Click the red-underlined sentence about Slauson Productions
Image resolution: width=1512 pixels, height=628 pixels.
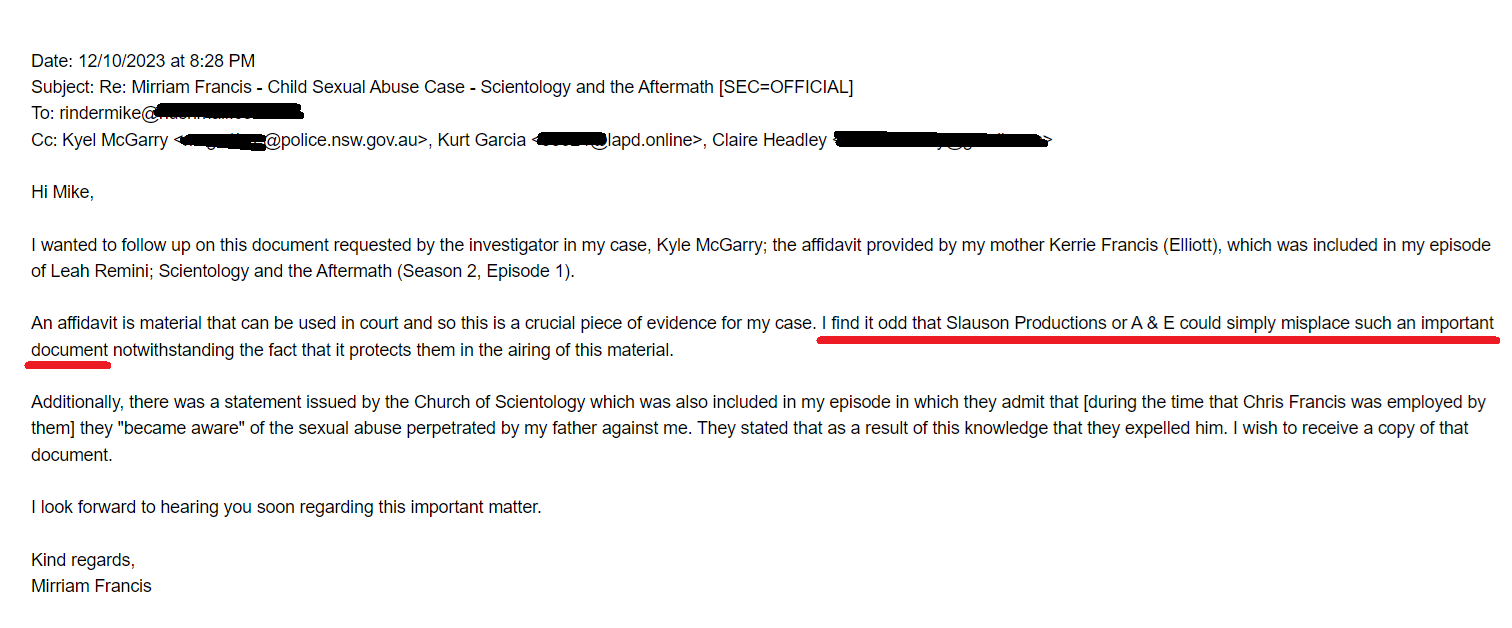coord(1157,324)
